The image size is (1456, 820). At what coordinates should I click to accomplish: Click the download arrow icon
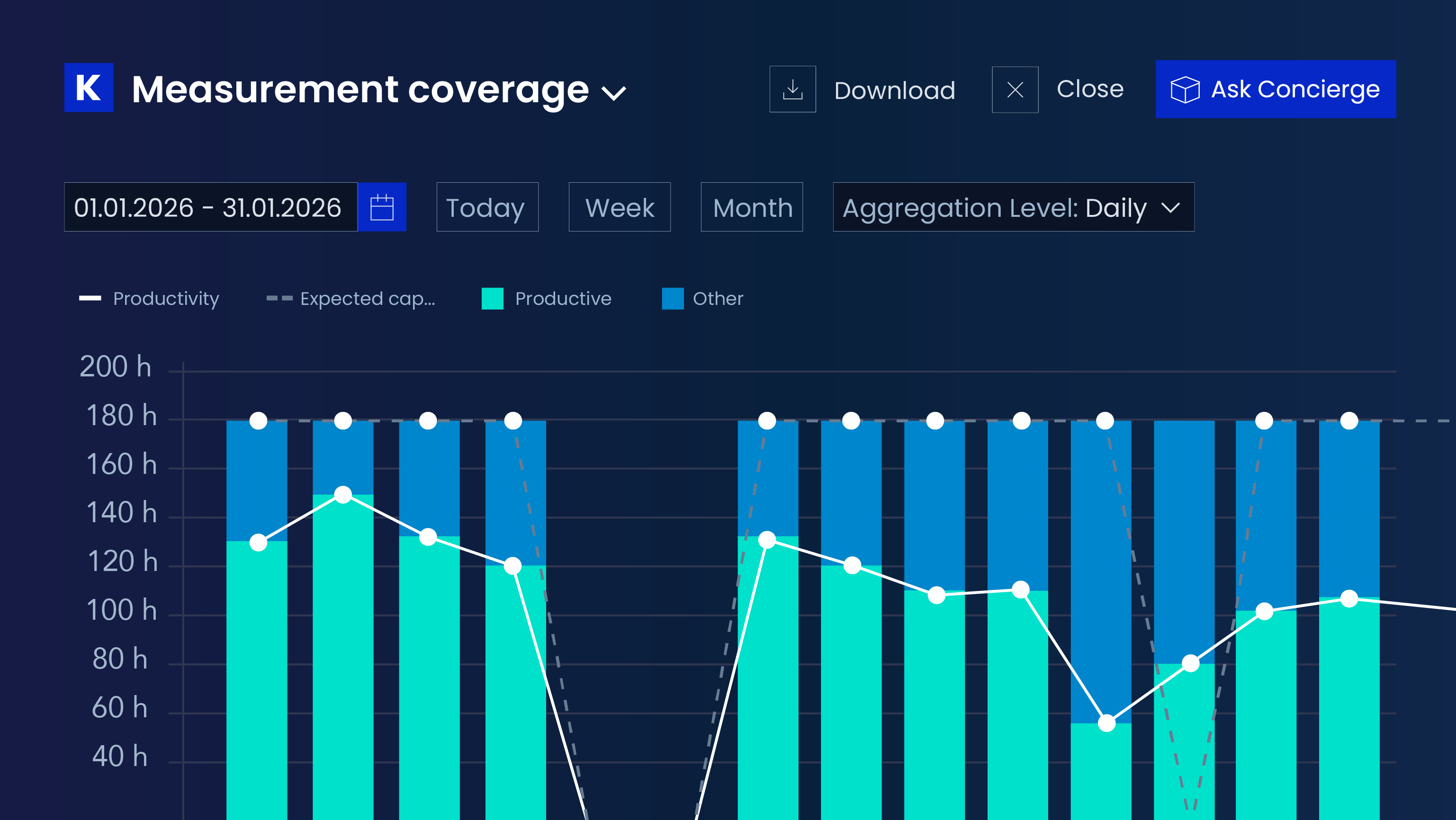[792, 89]
